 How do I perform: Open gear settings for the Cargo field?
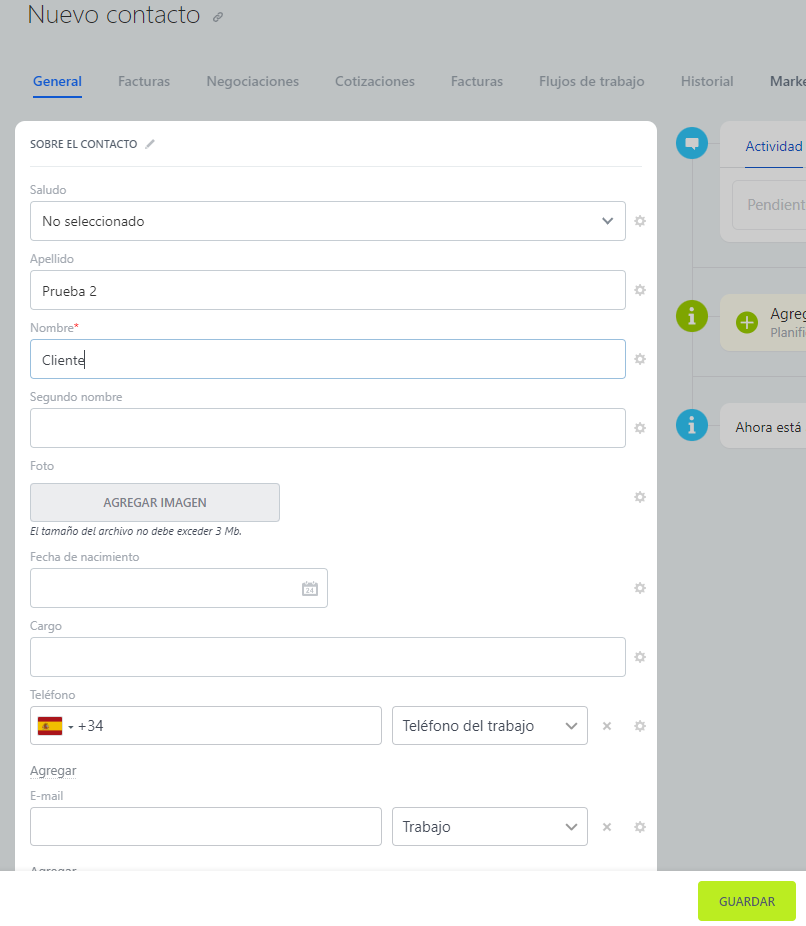[640, 657]
